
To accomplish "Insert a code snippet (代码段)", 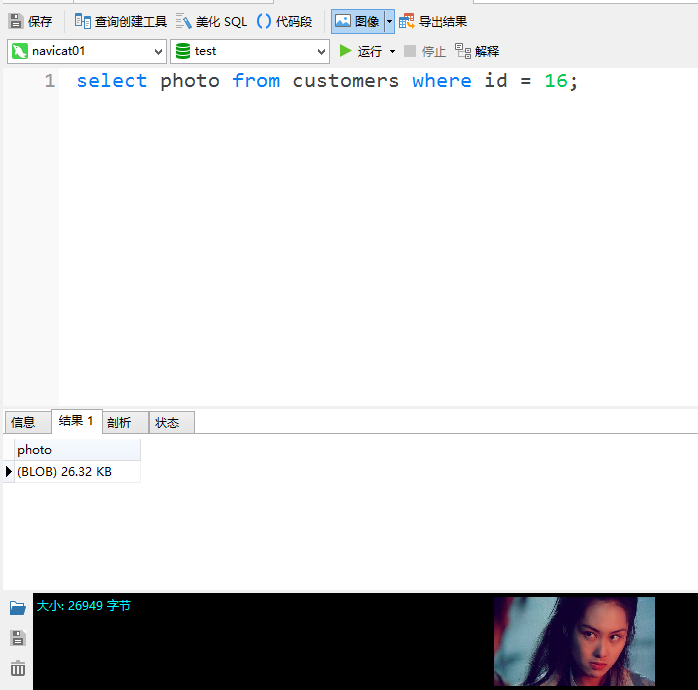I will coord(264,21).
